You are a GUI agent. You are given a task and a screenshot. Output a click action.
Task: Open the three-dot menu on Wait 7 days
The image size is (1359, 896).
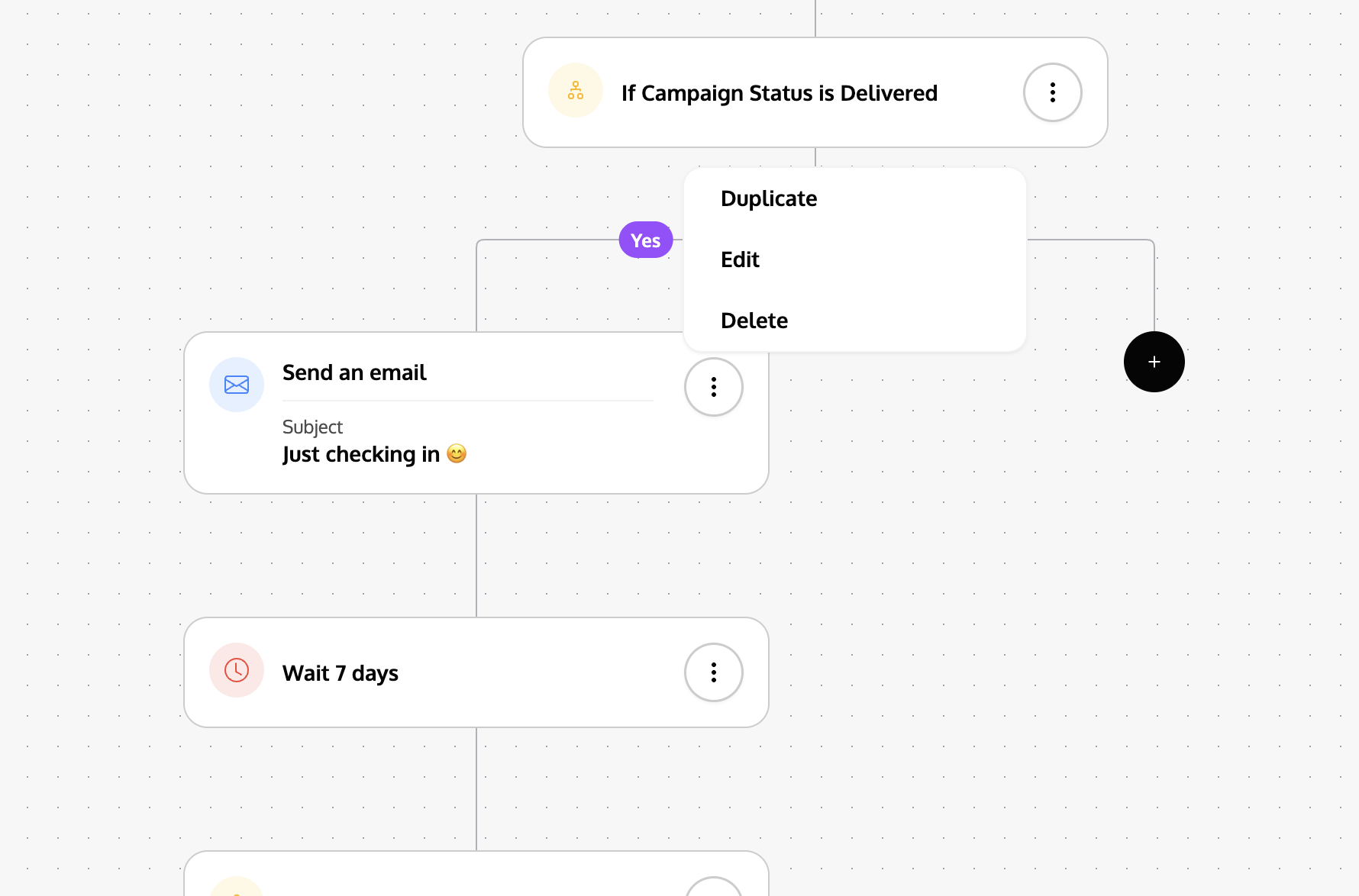pyautogui.click(x=714, y=672)
